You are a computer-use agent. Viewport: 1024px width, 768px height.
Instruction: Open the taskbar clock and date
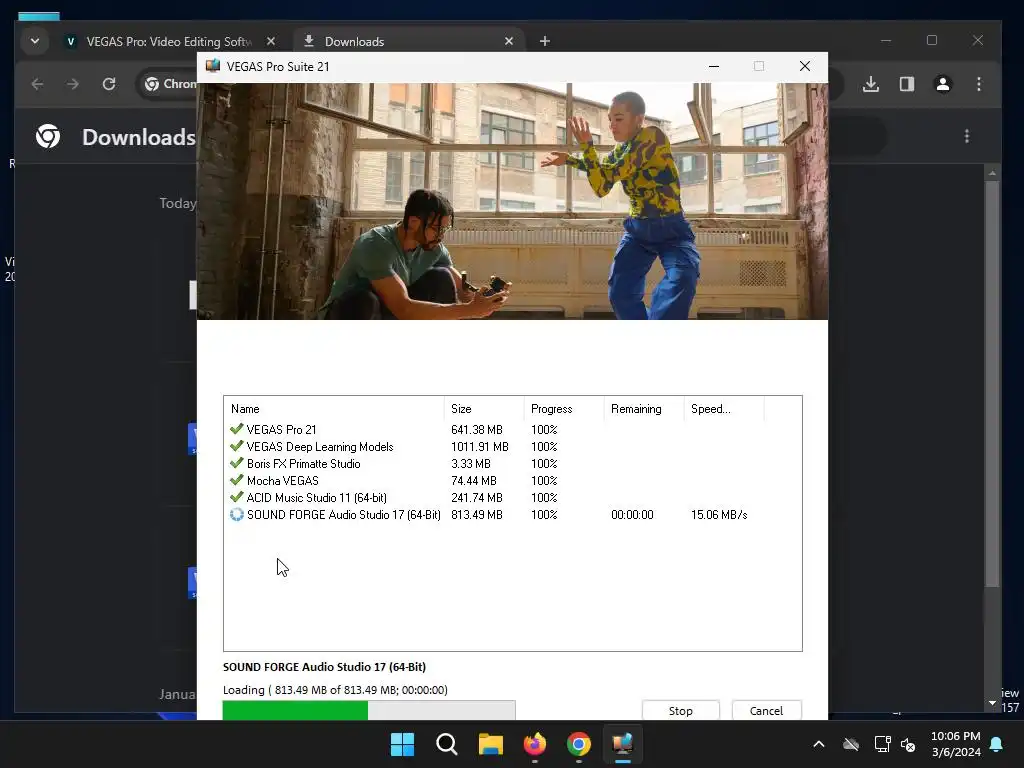point(955,744)
